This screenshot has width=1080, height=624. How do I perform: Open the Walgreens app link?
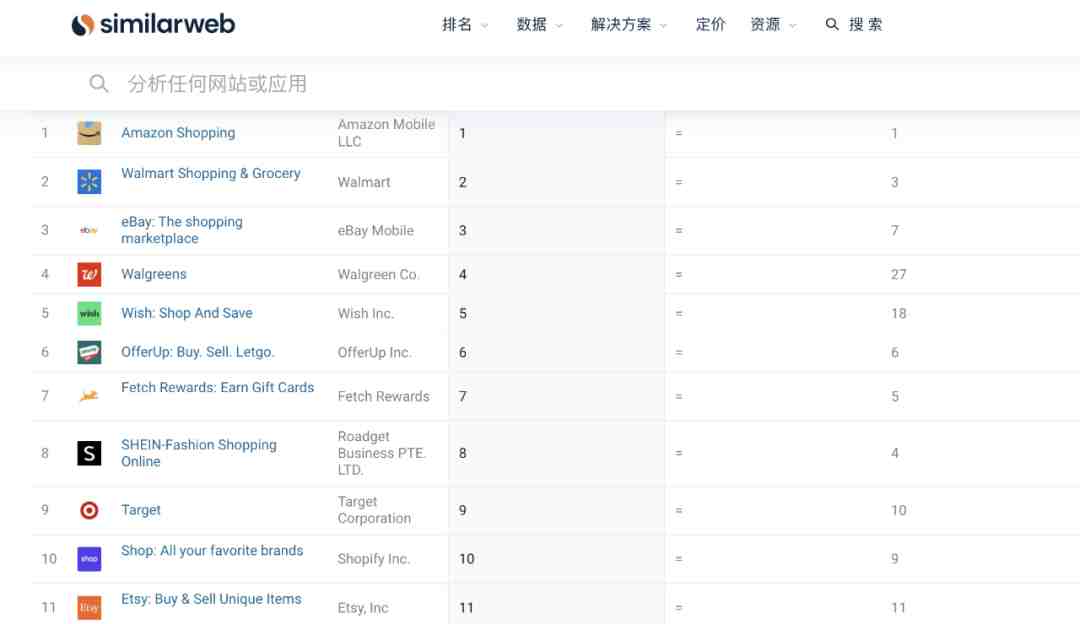click(x=154, y=274)
